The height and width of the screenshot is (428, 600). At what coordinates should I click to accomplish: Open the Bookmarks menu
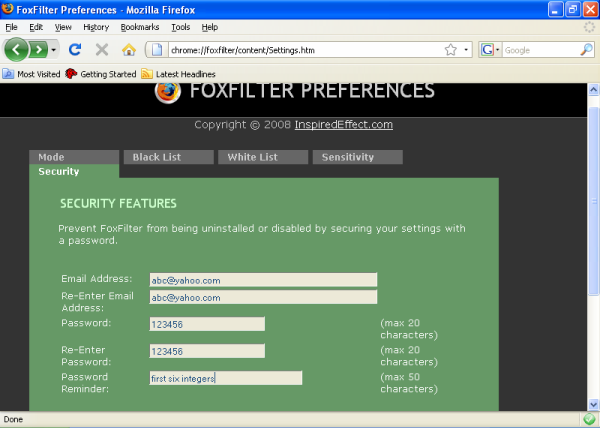pyautogui.click(x=140, y=27)
